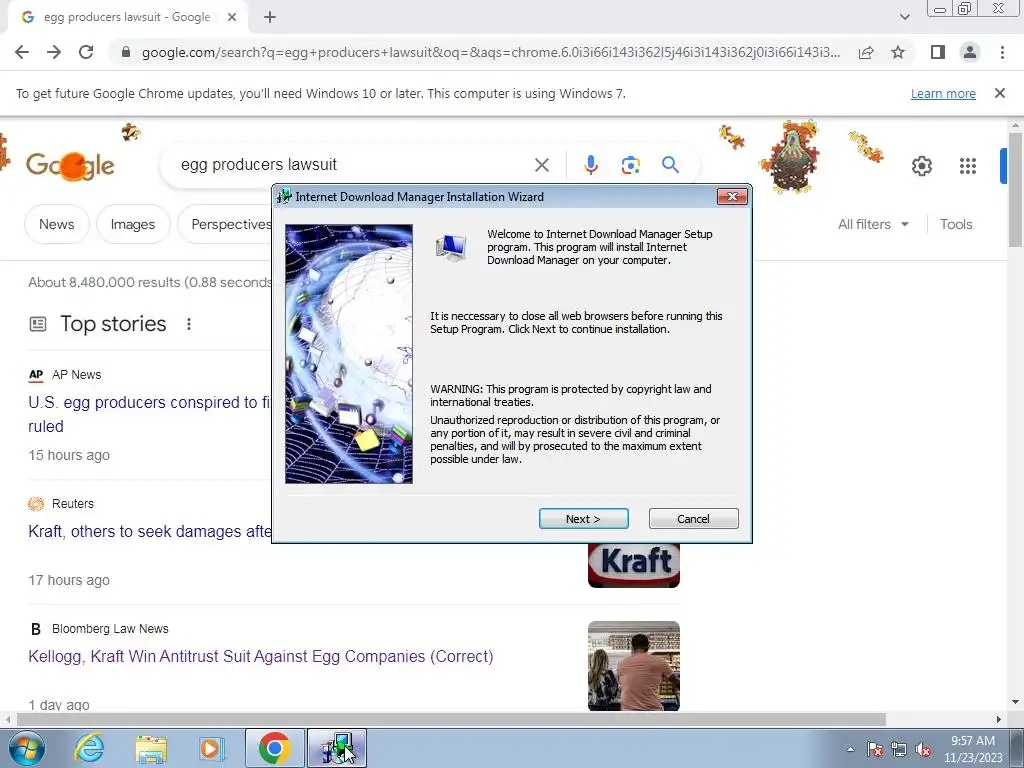Open search Tools
Image resolution: width=1024 pixels, height=768 pixels.
[956, 224]
